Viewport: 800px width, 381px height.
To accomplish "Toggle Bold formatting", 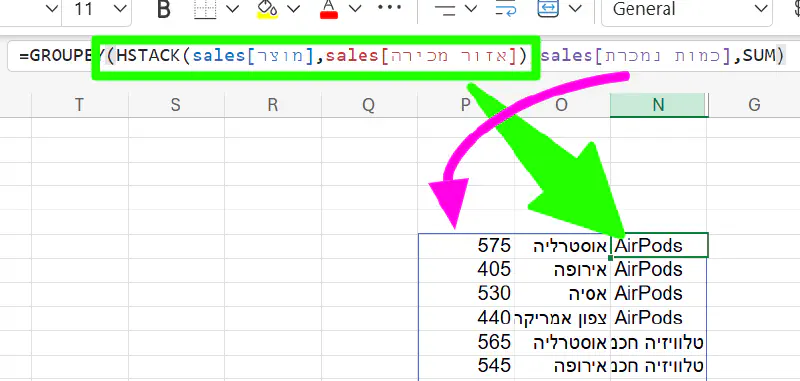I will 163,9.
